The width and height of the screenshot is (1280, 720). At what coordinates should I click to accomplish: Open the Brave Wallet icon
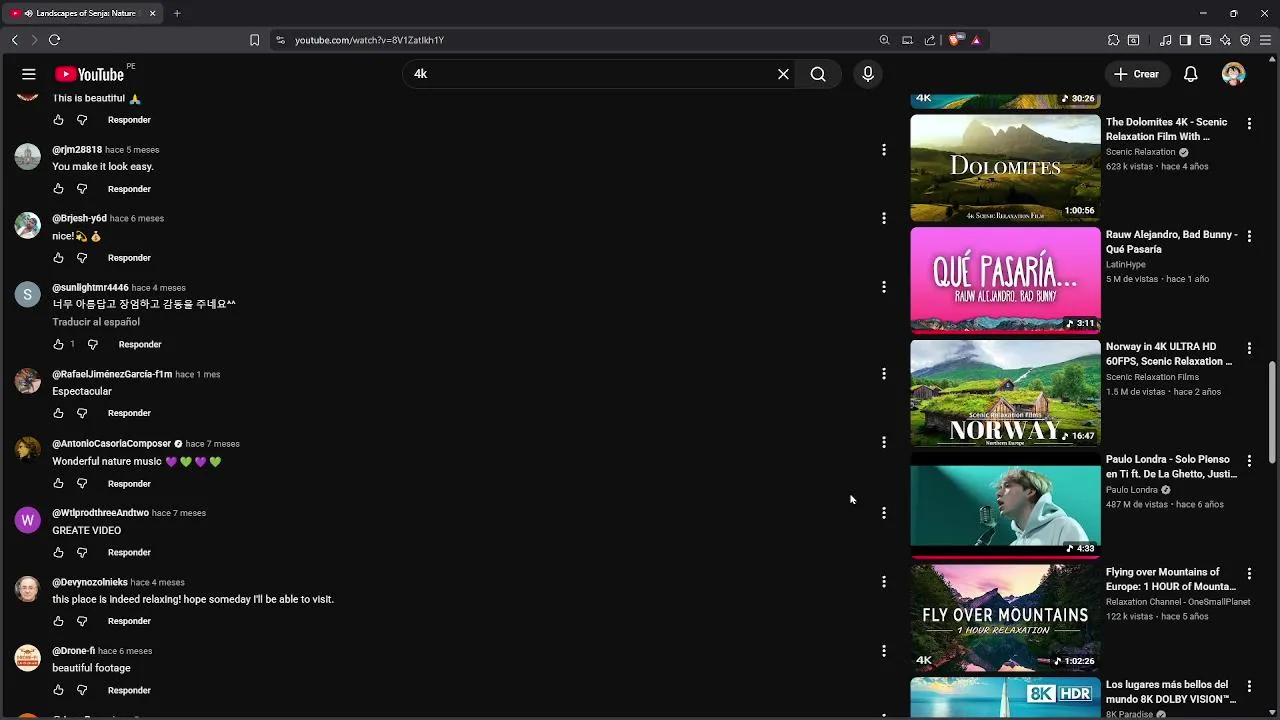tap(1205, 40)
